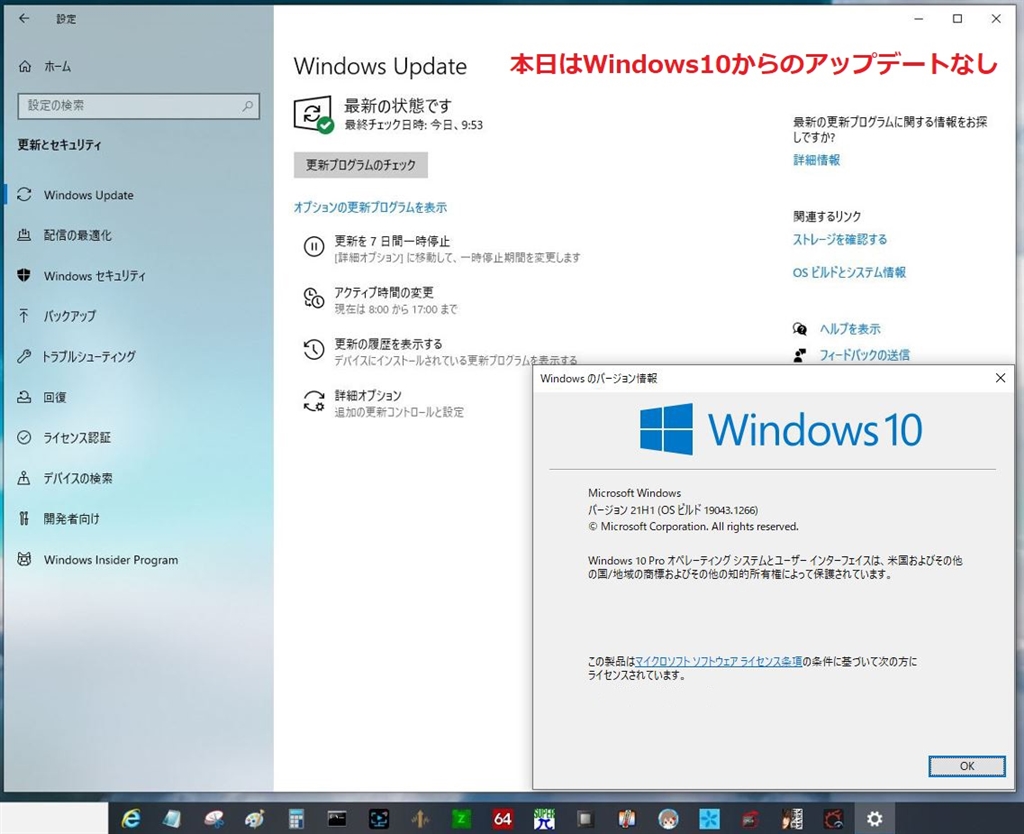Click the help chat bubble icon

[800, 329]
